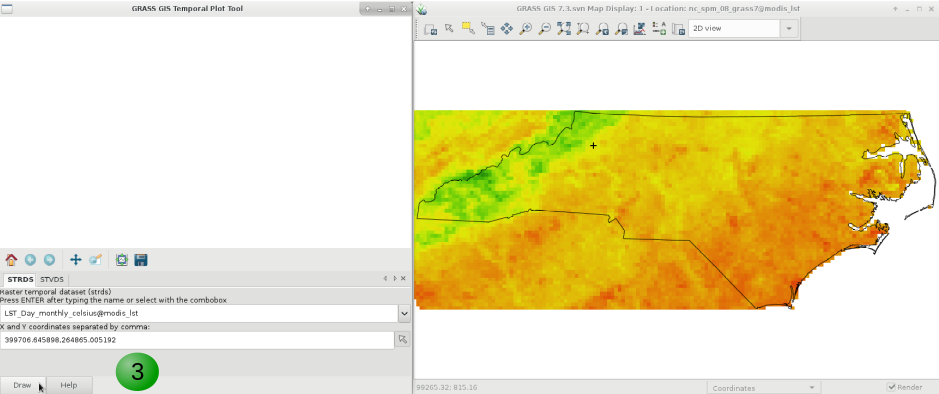This screenshot has height=394, width=939.
Task: Go forward to next plot view
Action: tap(49, 260)
